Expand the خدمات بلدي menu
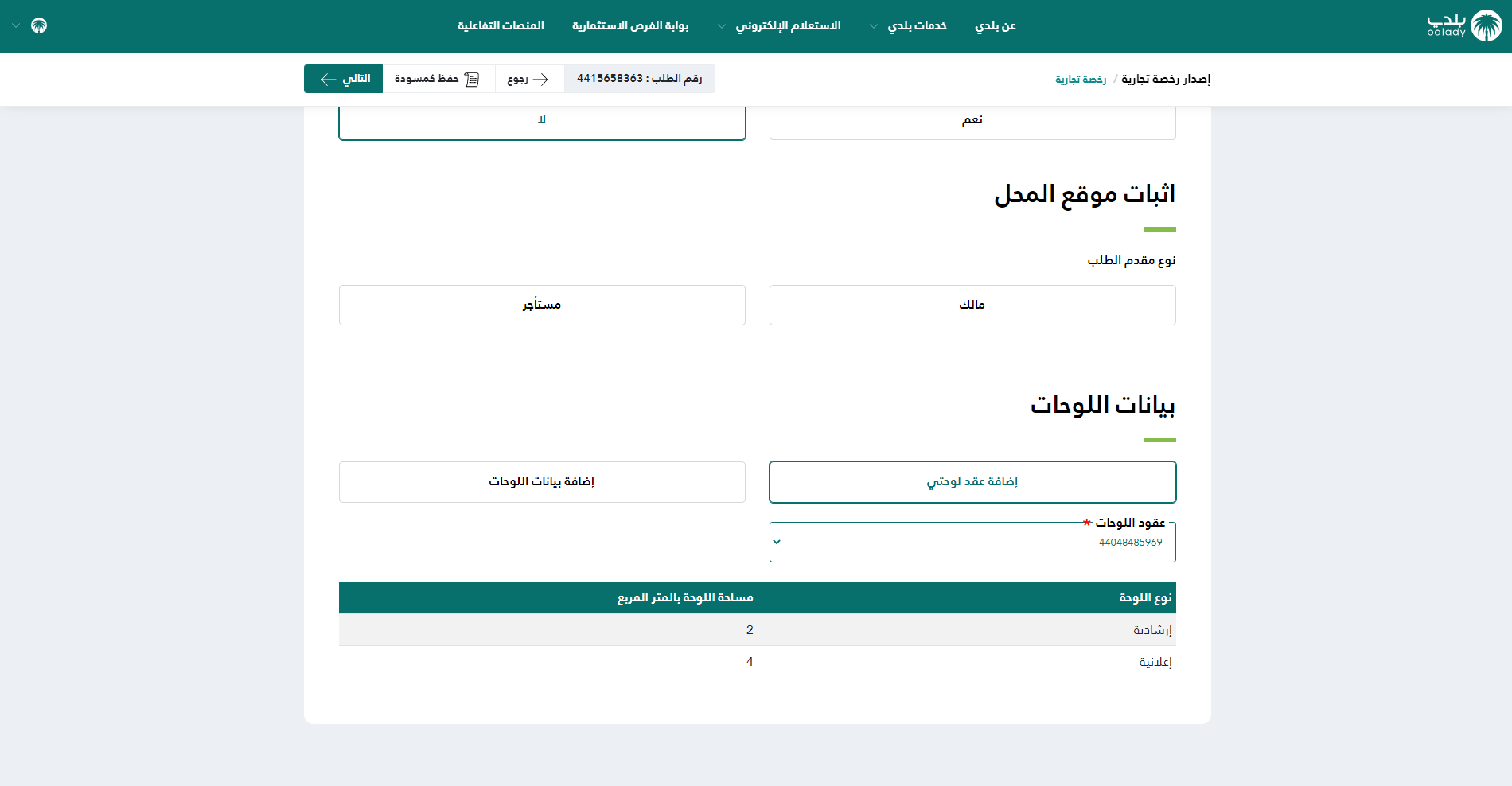The height and width of the screenshot is (786, 1512). (x=909, y=25)
